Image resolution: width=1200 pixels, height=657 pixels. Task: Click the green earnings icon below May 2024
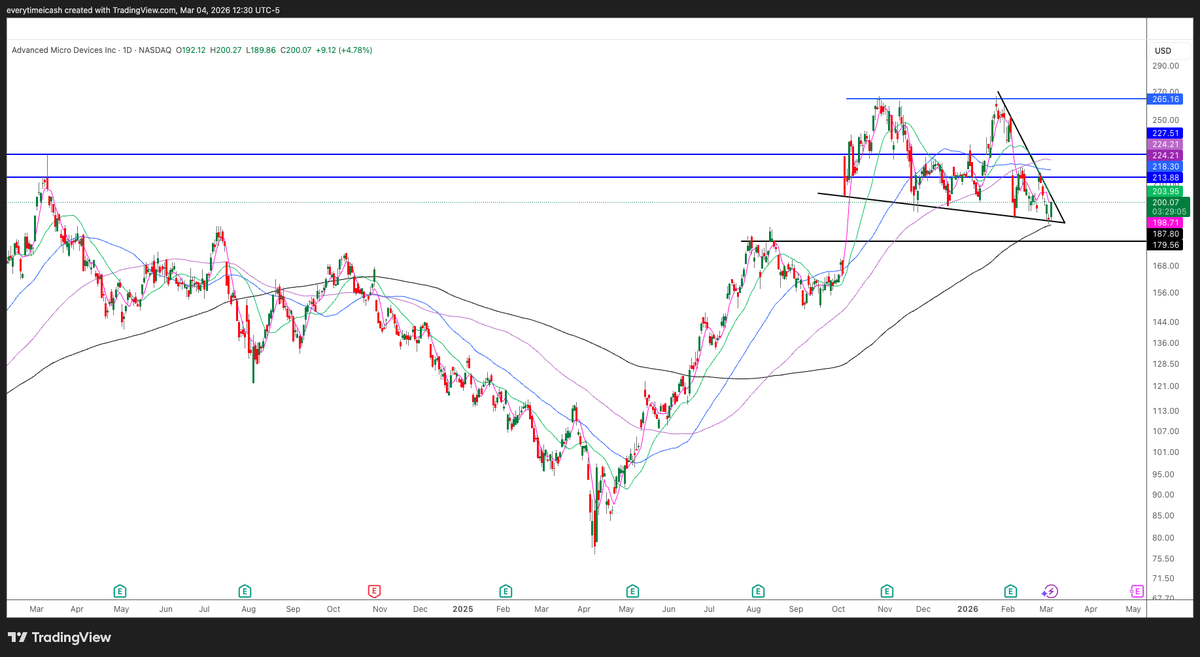click(x=120, y=591)
